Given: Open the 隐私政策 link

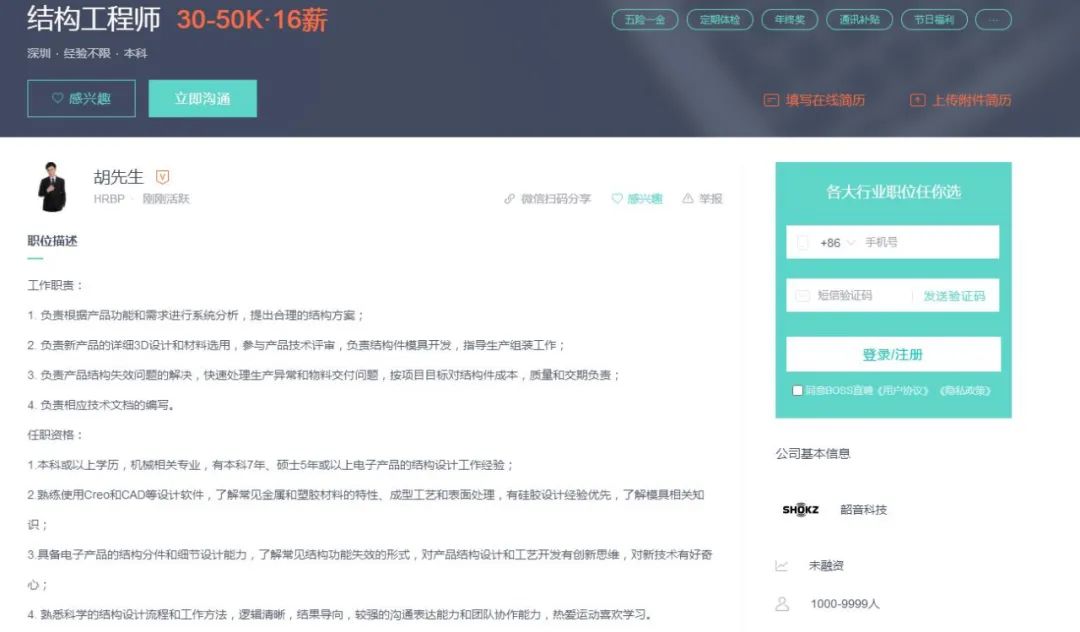Looking at the screenshot, I should coord(963,391).
